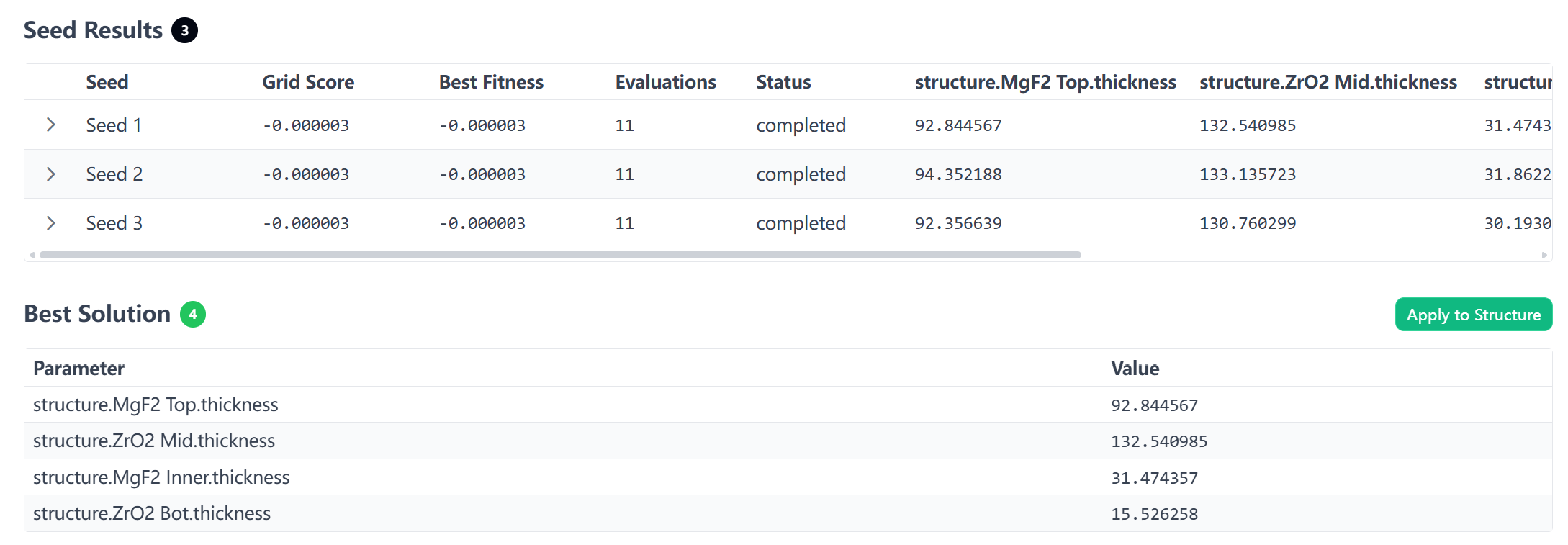1568x545 pixels.
Task: Click the Parameter column header
Action: (78, 369)
